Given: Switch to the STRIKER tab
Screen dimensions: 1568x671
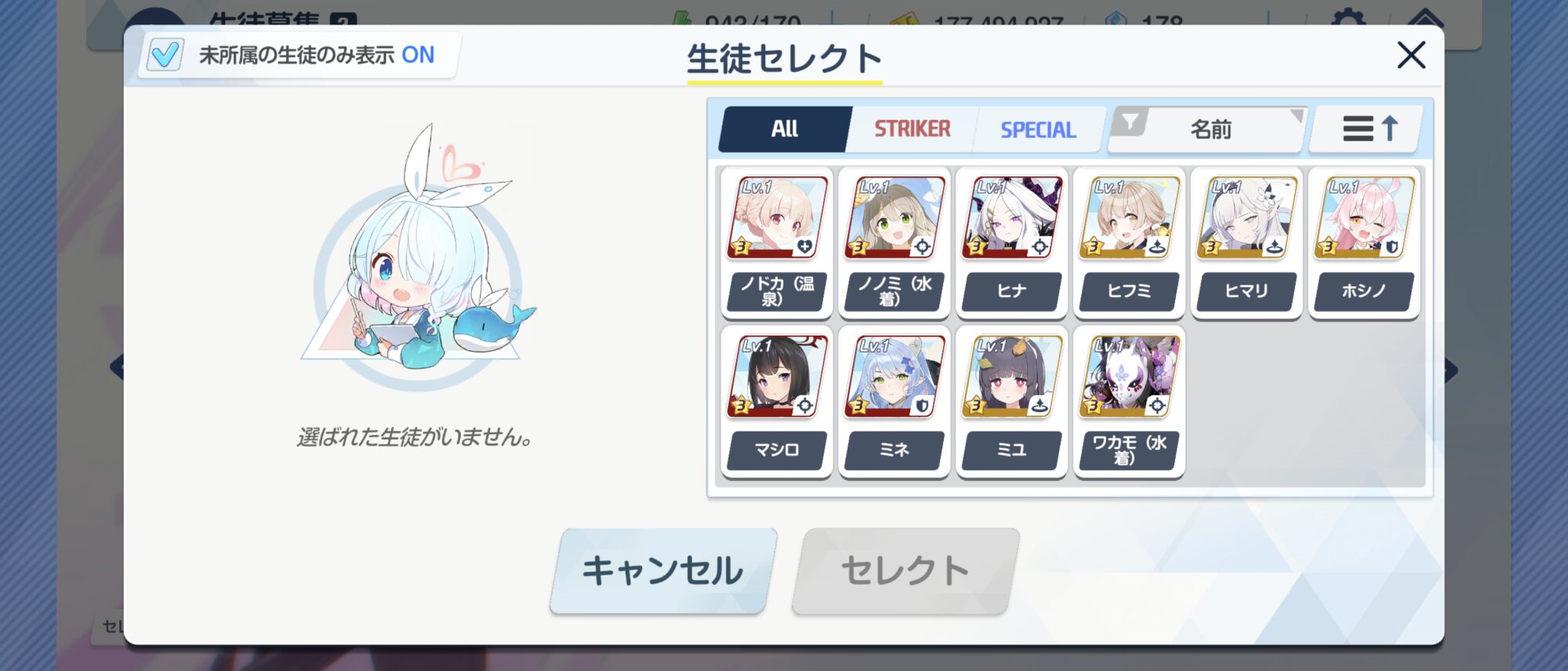Looking at the screenshot, I should click(912, 129).
